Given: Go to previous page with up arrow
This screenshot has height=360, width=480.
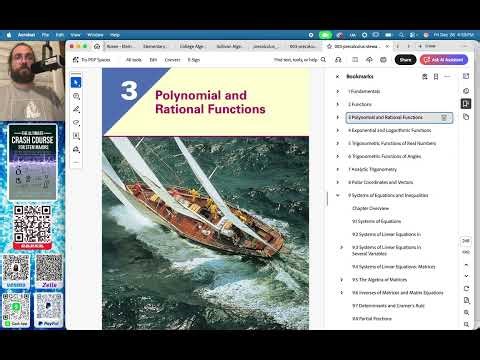Looking at the screenshot, I should pos(466,265).
